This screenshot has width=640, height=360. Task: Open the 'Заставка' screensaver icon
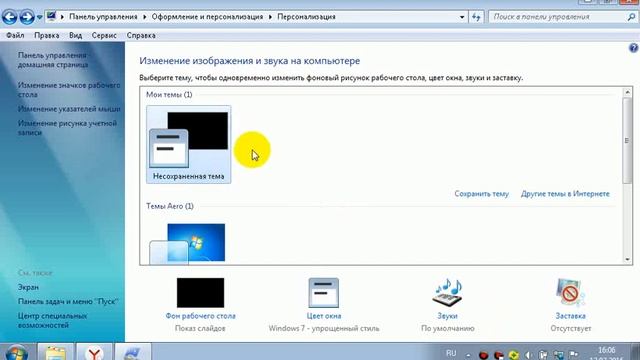point(570,293)
